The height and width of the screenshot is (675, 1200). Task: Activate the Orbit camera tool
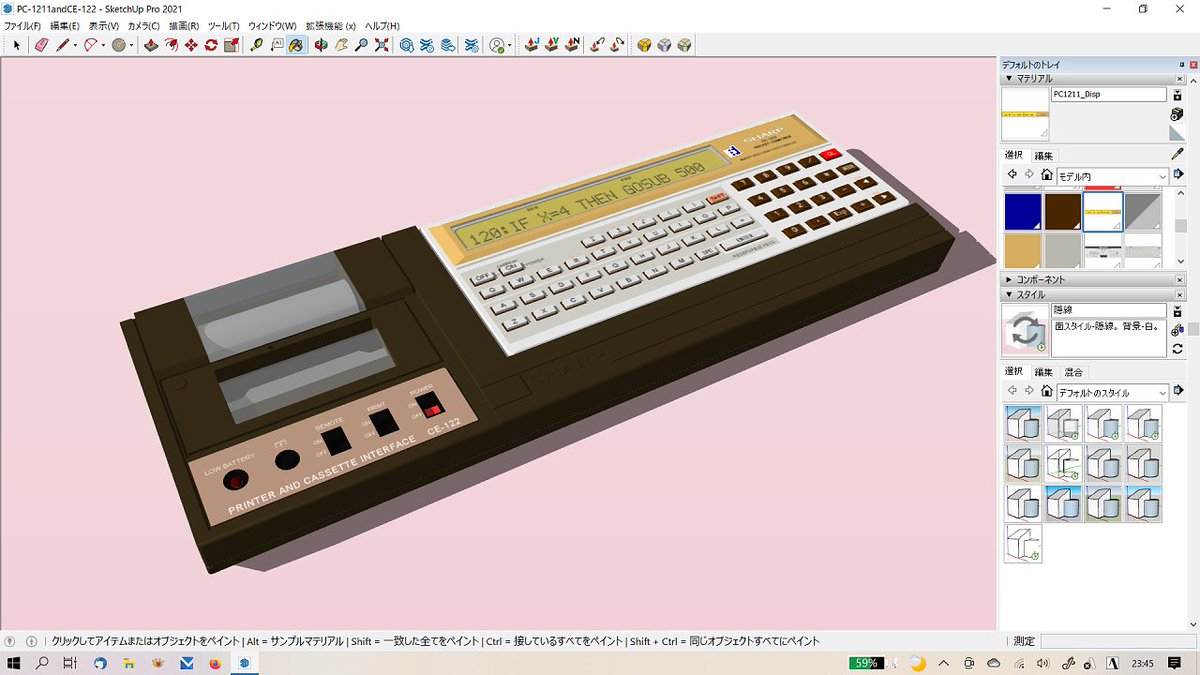coord(321,45)
